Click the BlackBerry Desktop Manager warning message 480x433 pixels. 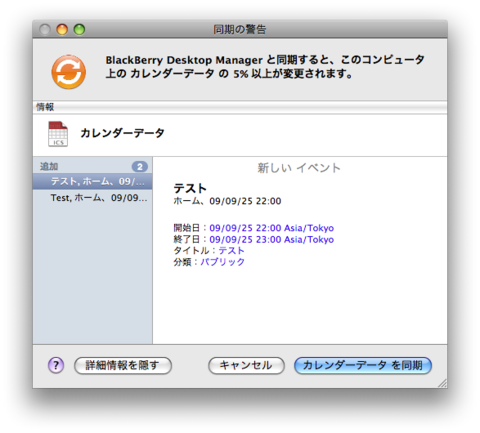click(265, 66)
